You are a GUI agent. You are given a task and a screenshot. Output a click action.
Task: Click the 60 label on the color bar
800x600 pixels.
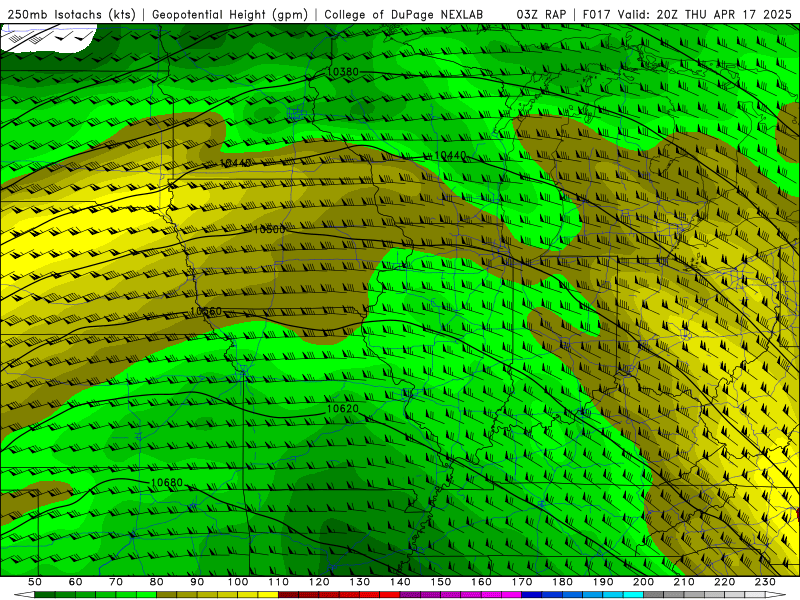click(75, 582)
